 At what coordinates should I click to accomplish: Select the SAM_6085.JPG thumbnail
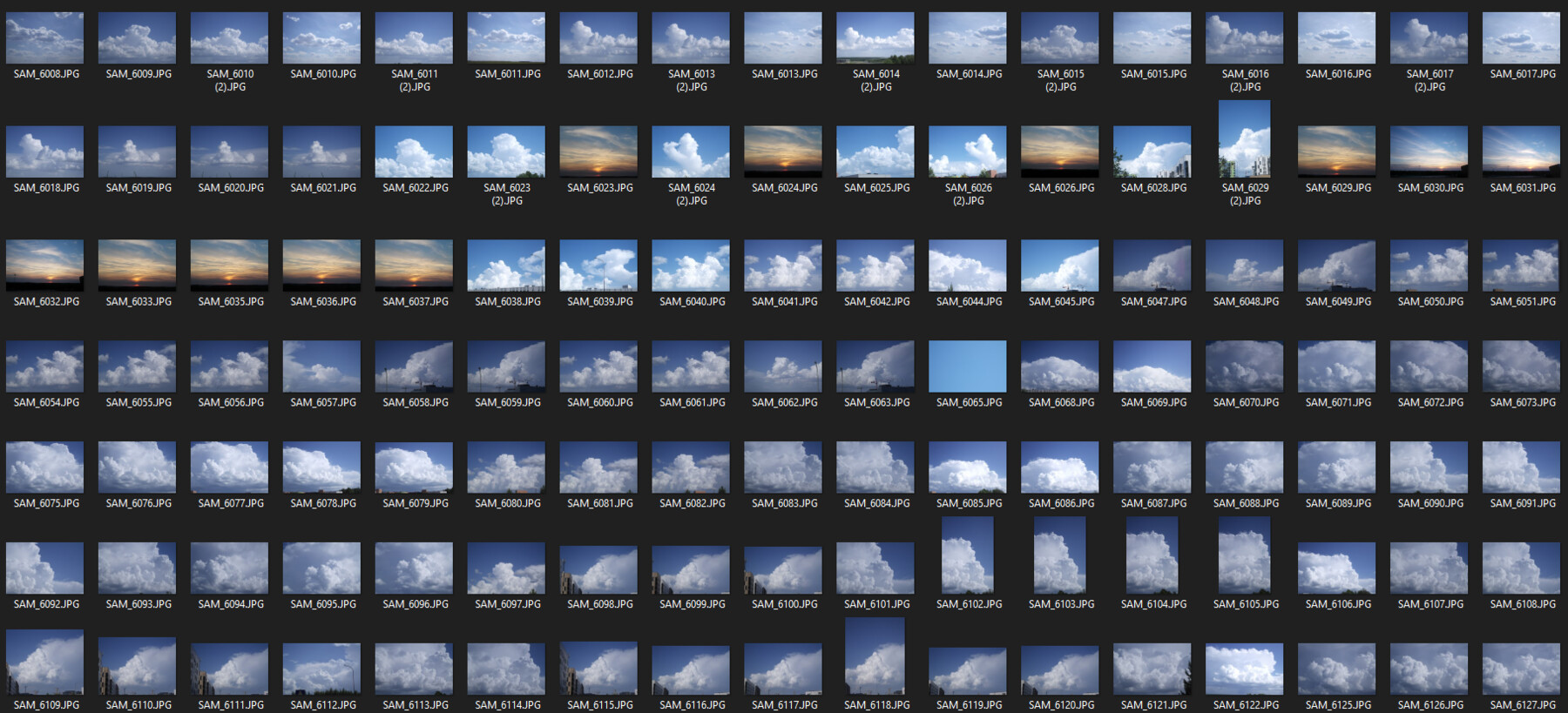point(969,467)
